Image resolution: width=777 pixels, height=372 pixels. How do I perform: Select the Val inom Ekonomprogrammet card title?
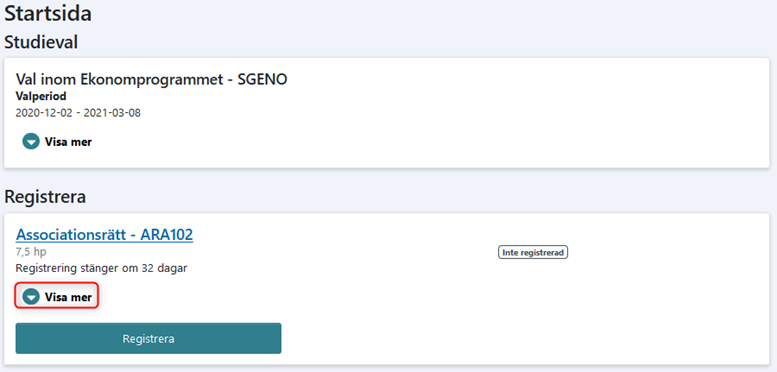point(151,79)
